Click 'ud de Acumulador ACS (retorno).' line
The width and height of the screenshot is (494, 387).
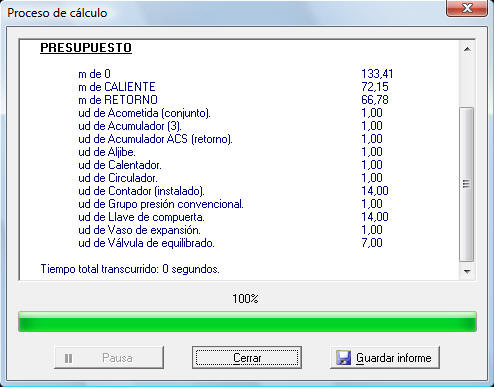click(155, 139)
